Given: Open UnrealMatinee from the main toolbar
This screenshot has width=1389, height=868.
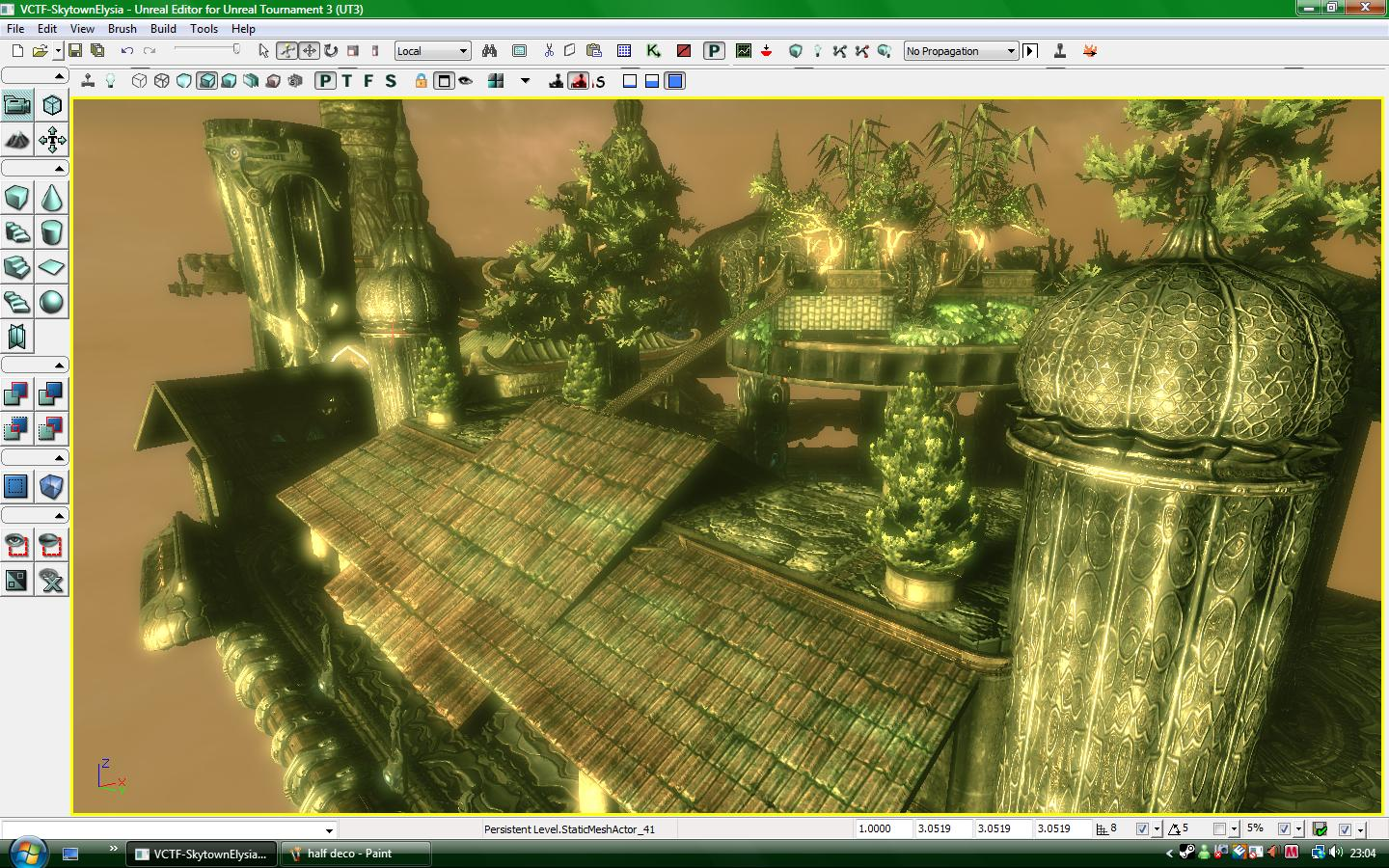Looking at the screenshot, I should 743,50.
